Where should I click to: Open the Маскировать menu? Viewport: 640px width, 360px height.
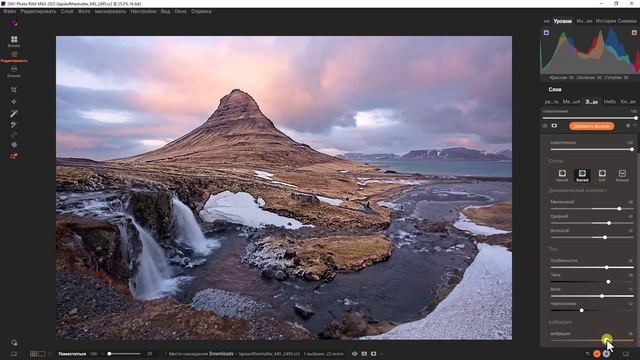[110, 11]
